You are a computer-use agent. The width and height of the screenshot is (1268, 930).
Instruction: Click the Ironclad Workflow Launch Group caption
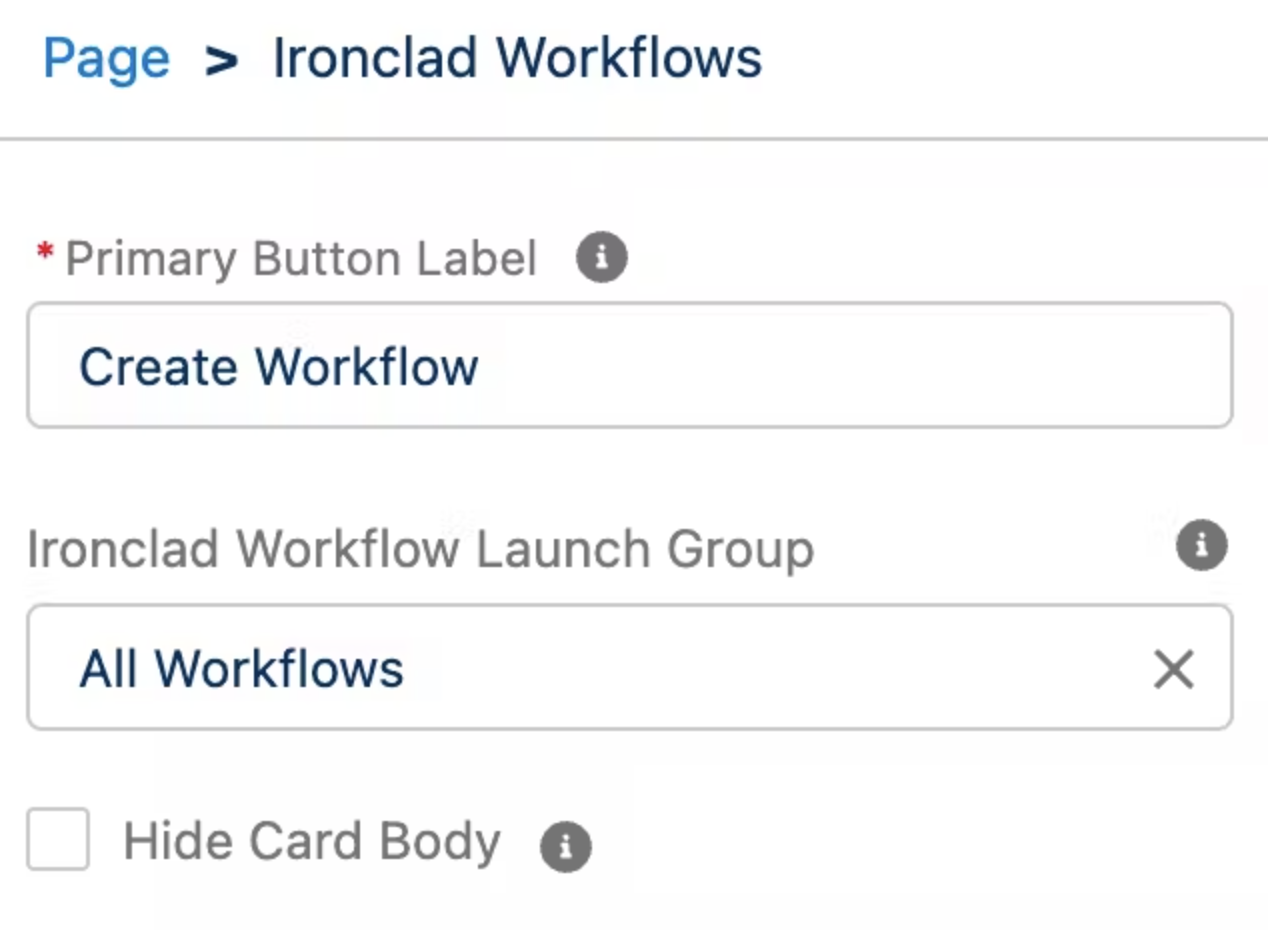pos(420,549)
